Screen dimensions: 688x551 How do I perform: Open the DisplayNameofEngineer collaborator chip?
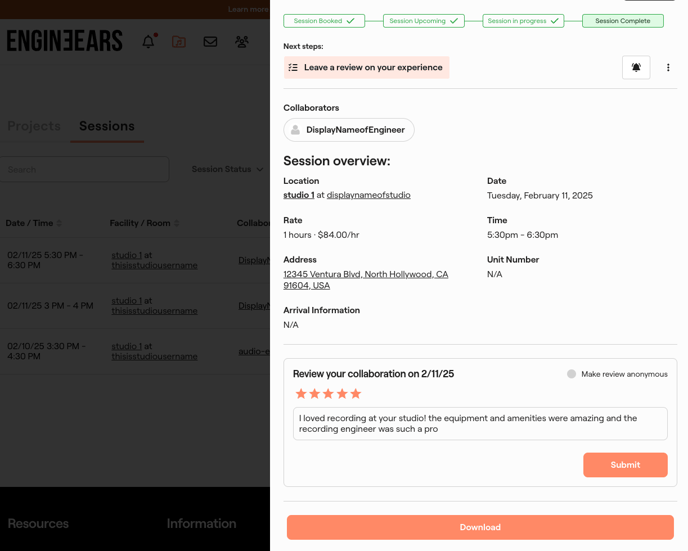coord(349,130)
